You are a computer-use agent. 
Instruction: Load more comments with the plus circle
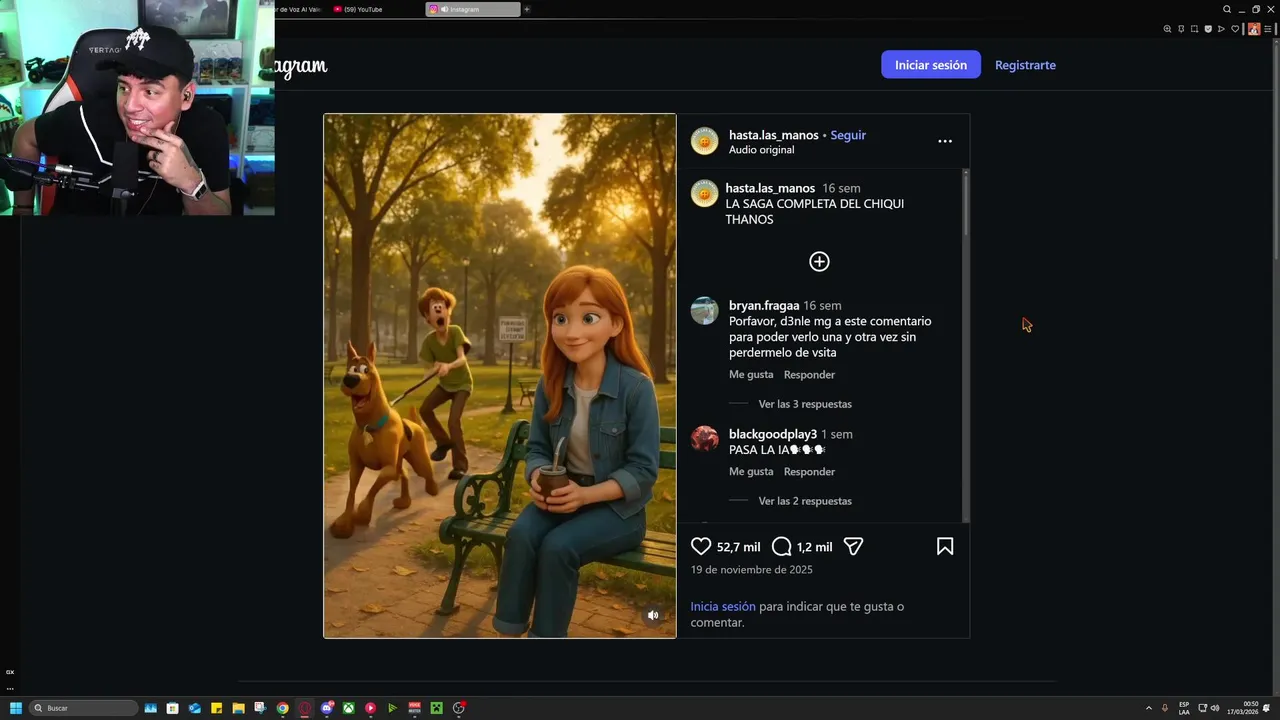(x=819, y=262)
